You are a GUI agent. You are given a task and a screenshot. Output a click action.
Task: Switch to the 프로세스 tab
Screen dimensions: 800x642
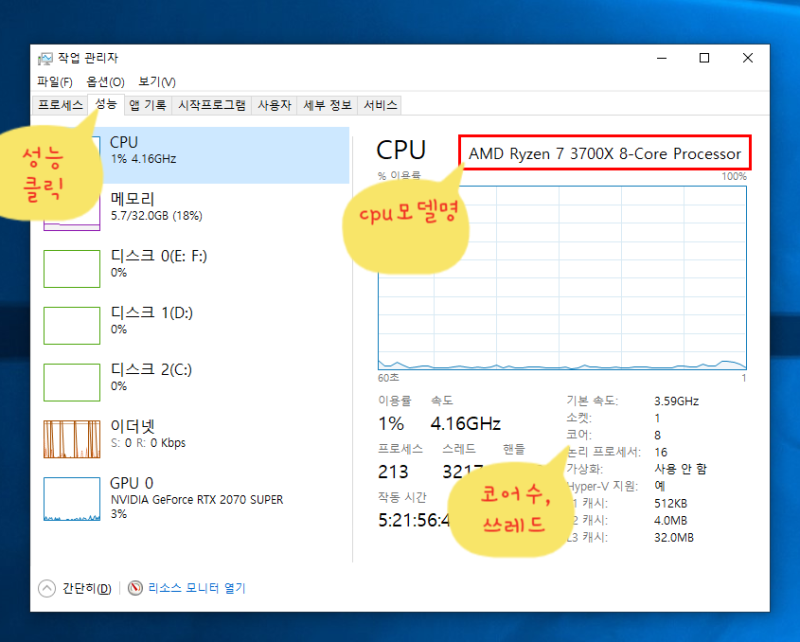[x=60, y=105]
